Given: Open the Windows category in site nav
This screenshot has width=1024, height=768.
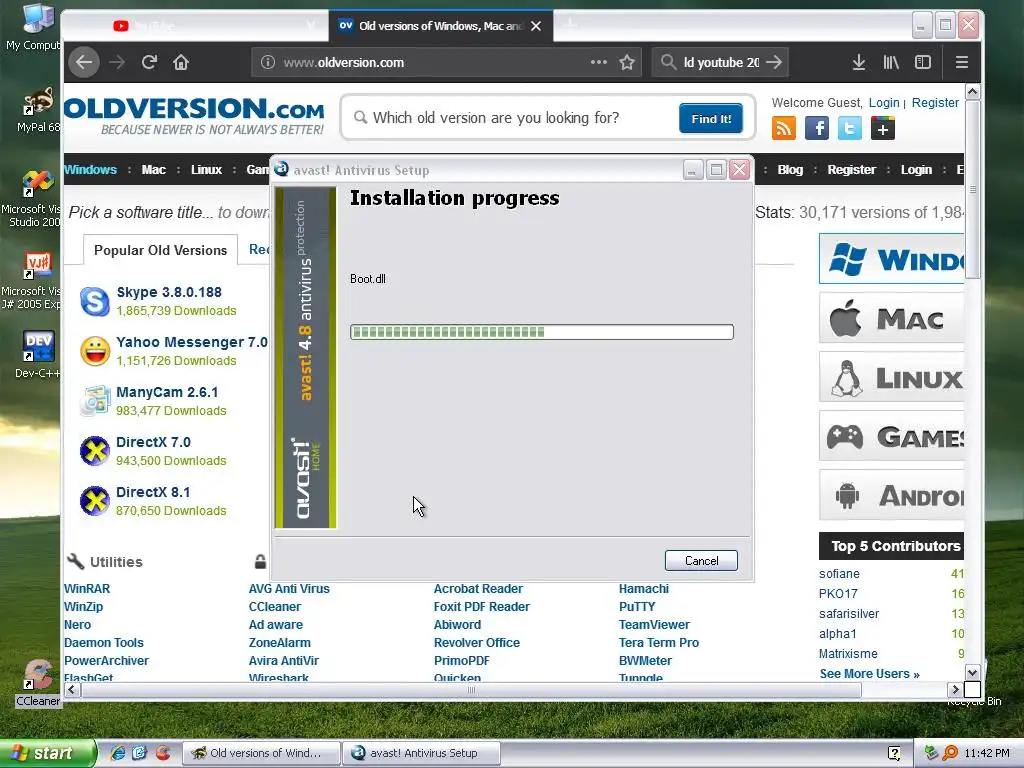Looking at the screenshot, I should (x=91, y=170).
